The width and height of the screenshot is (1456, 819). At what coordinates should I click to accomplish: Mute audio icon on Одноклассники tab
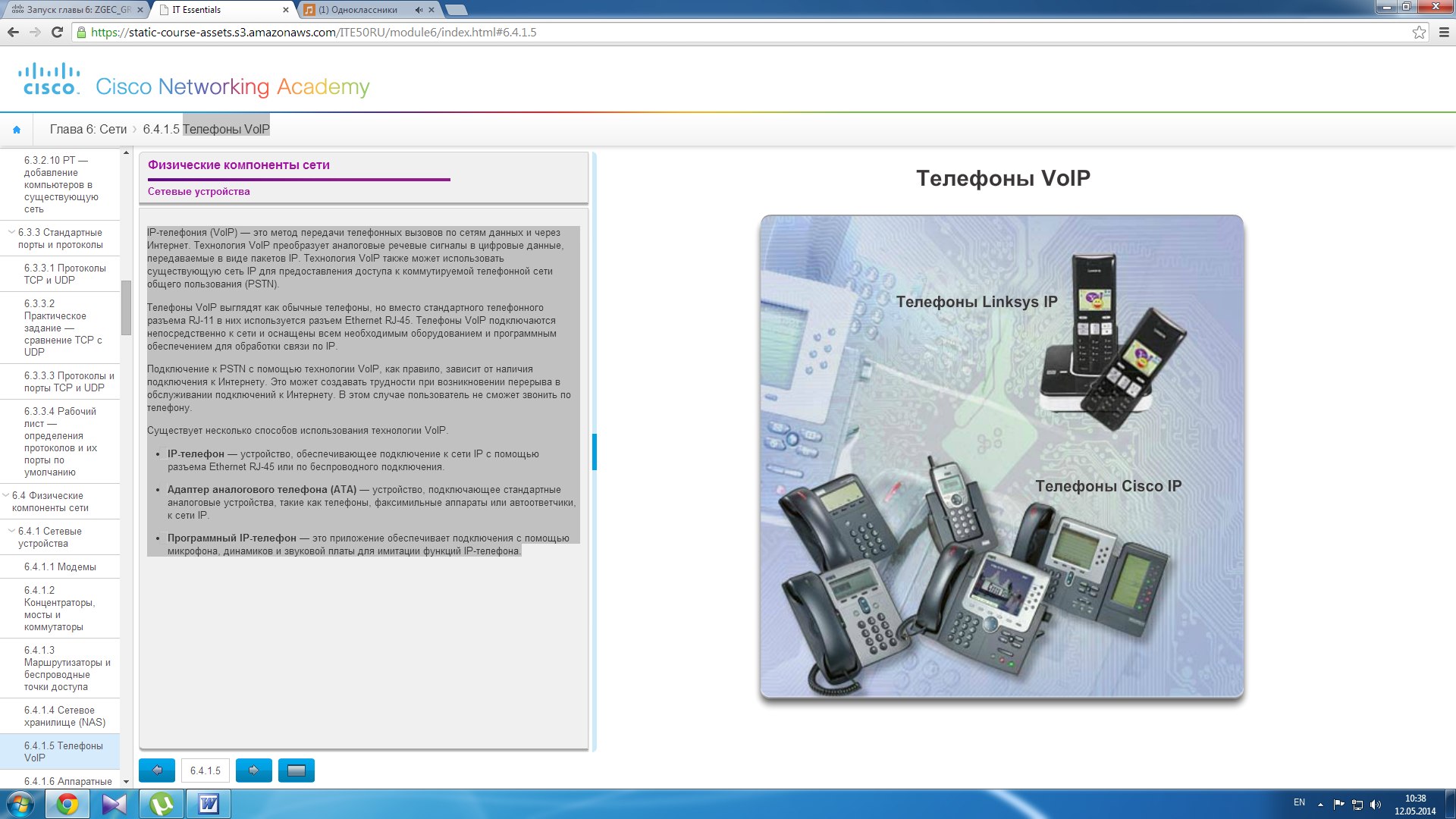pyautogui.click(x=419, y=10)
